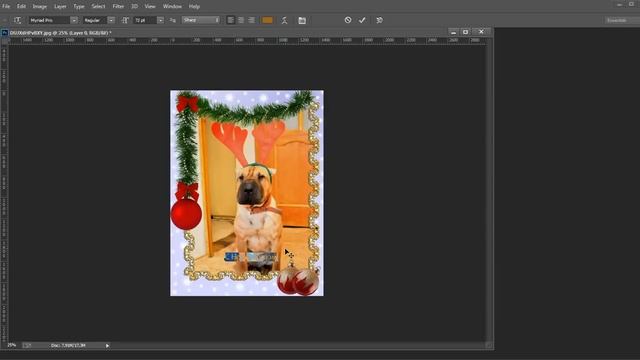The width and height of the screenshot is (640, 360).
Task: Commit current text edits with checkmark
Action: pos(362,20)
